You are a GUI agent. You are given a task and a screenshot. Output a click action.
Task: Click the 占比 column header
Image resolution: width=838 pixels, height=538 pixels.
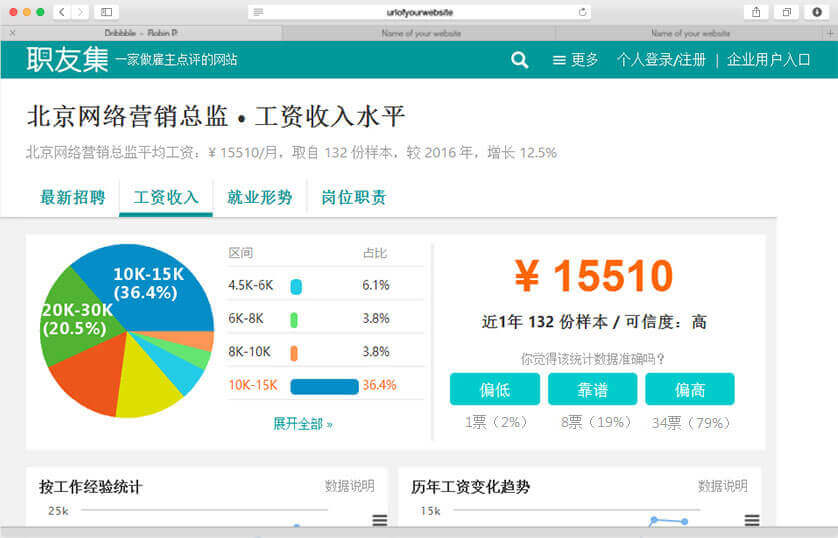(375, 253)
